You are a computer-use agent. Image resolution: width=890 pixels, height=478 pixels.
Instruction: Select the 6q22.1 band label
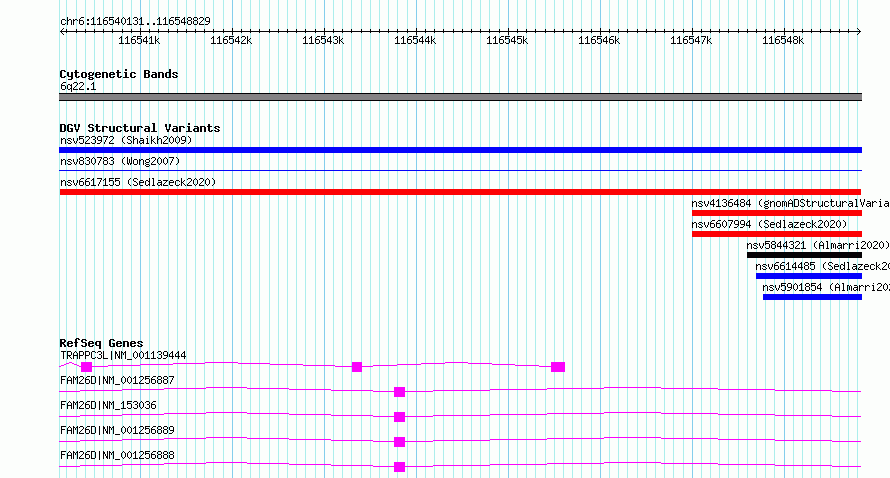pos(78,86)
